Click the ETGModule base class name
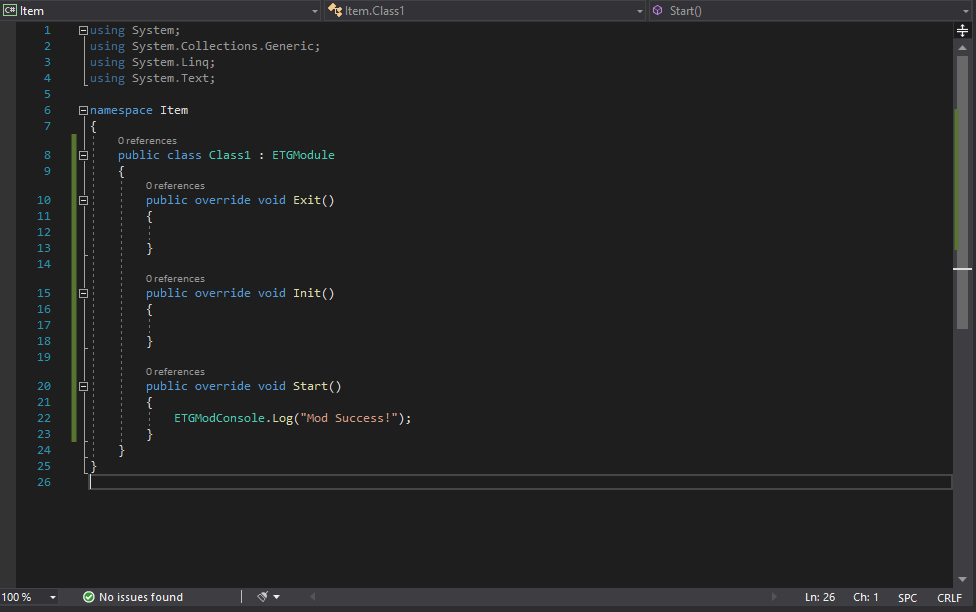The height and width of the screenshot is (612, 976). tap(303, 155)
